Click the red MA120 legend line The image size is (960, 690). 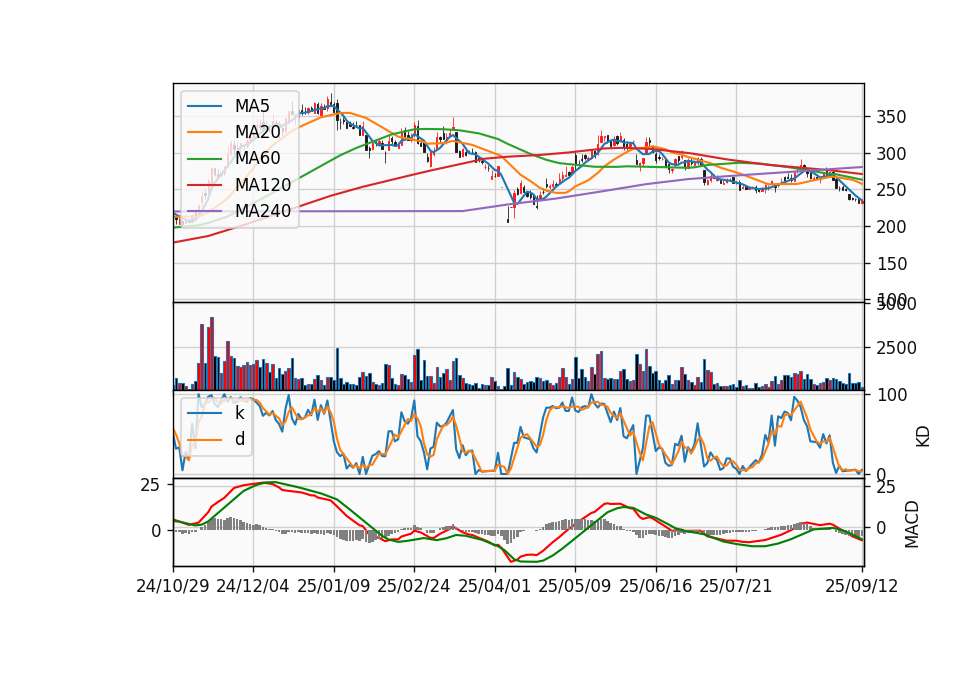(204, 184)
